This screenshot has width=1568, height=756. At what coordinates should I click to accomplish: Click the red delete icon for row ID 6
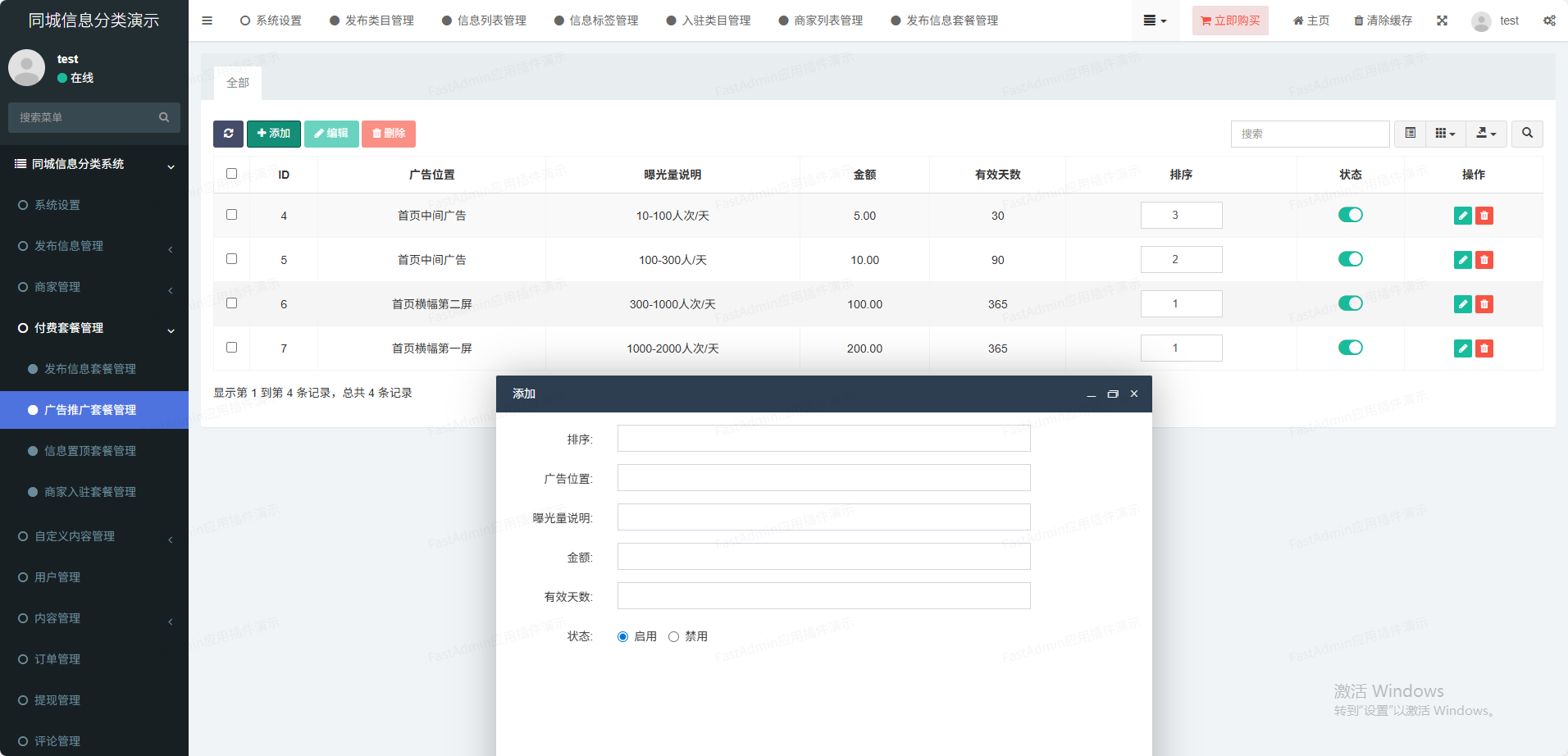coord(1484,304)
